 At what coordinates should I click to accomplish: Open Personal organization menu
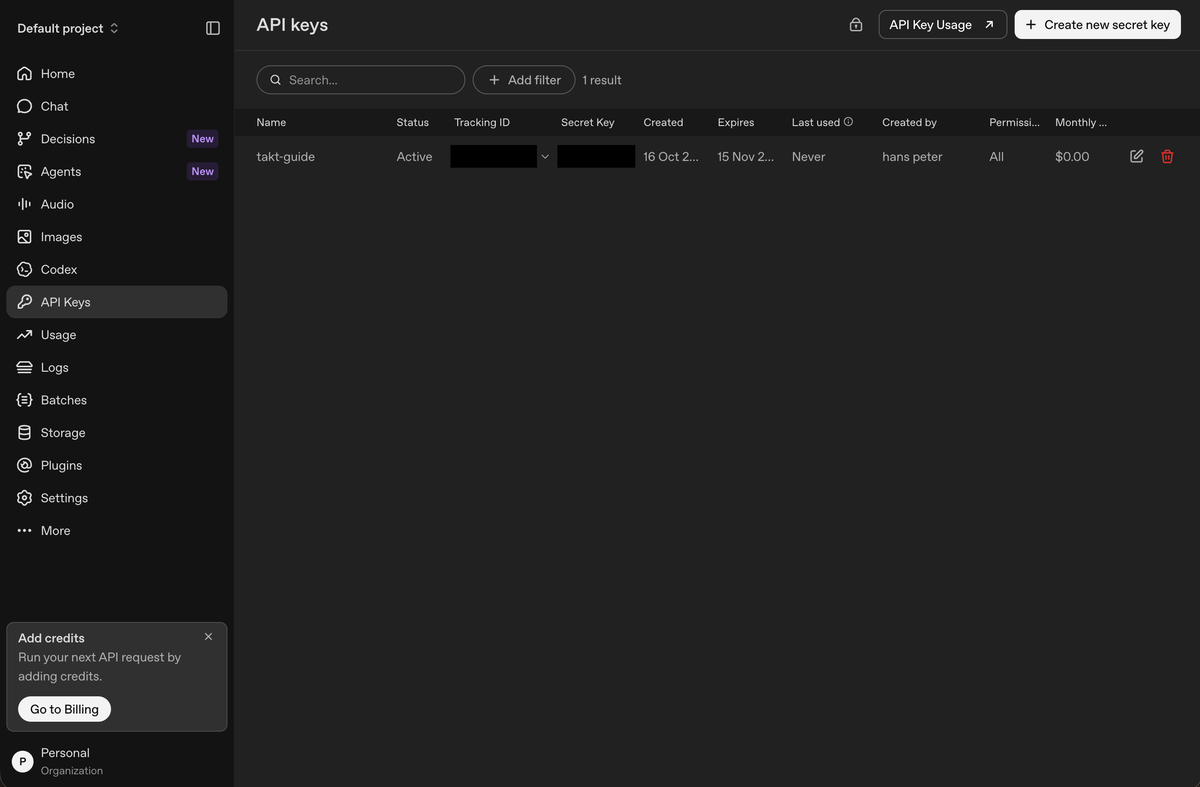[x=117, y=761]
